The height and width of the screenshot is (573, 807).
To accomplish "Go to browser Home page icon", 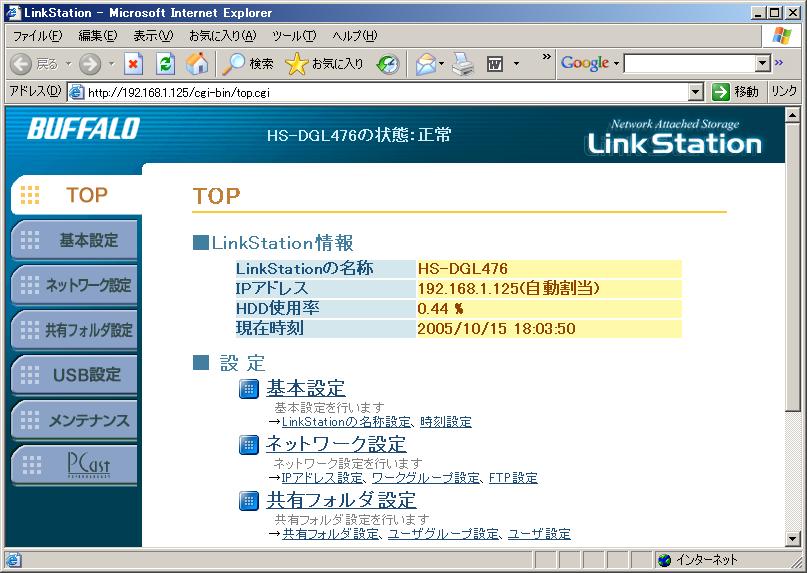I will [x=197, y=64].
